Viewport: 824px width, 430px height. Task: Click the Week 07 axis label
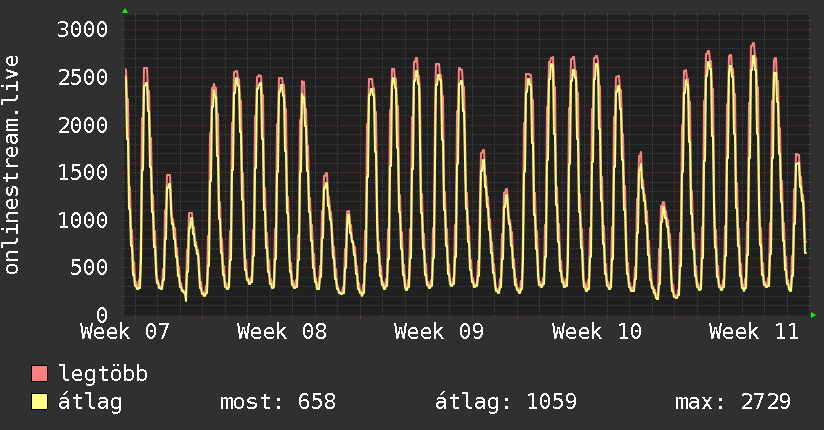click(x=125, y=332)
